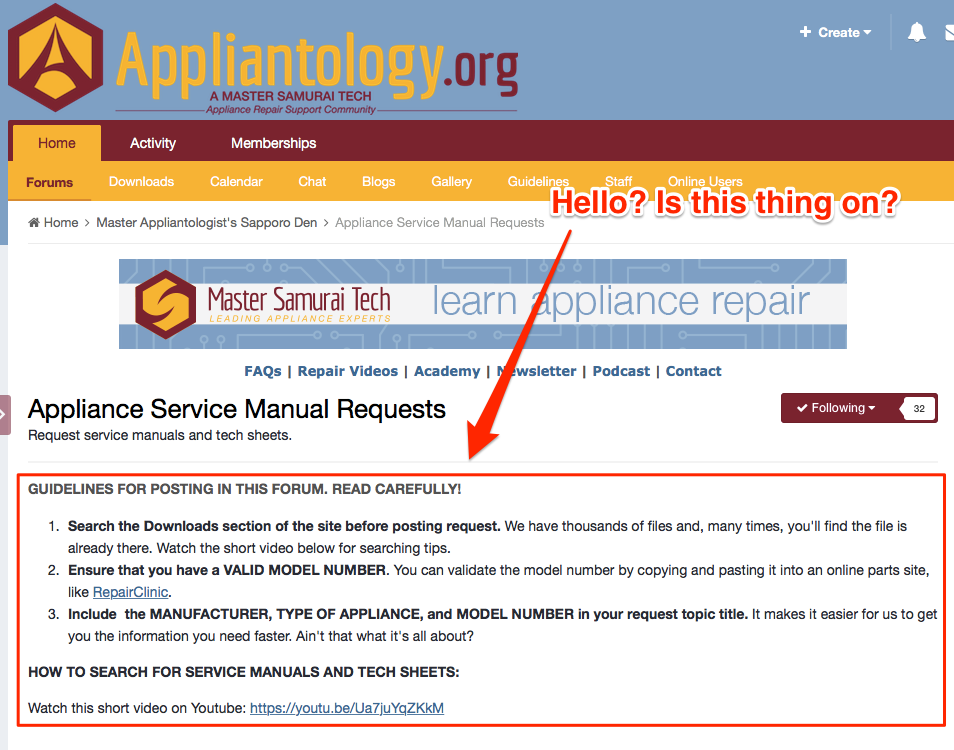Open the Repair Videos link
The width and height of the screenshot is (954, 750).
347,371
